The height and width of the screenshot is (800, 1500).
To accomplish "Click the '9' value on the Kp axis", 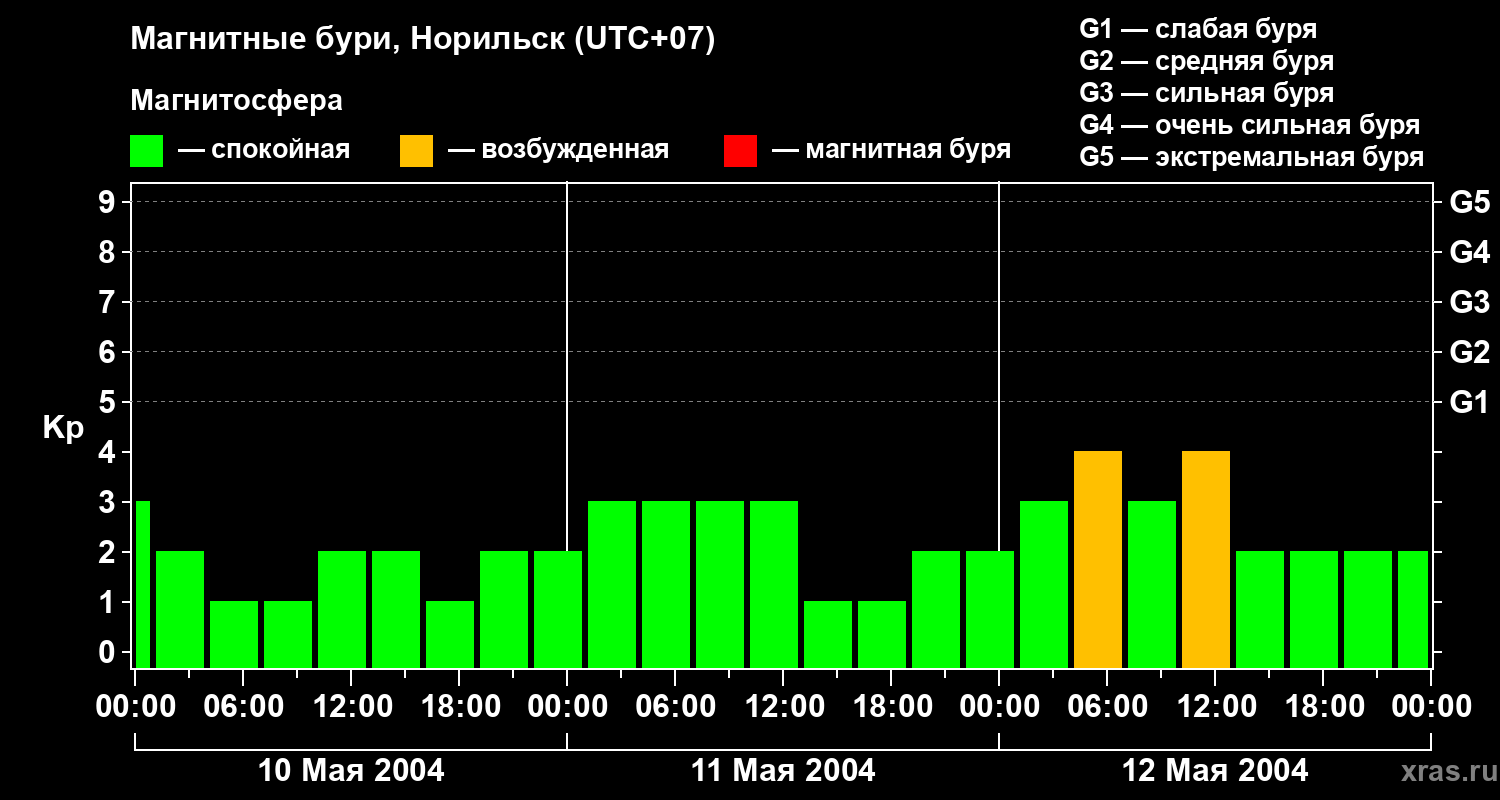I will 109,202.
